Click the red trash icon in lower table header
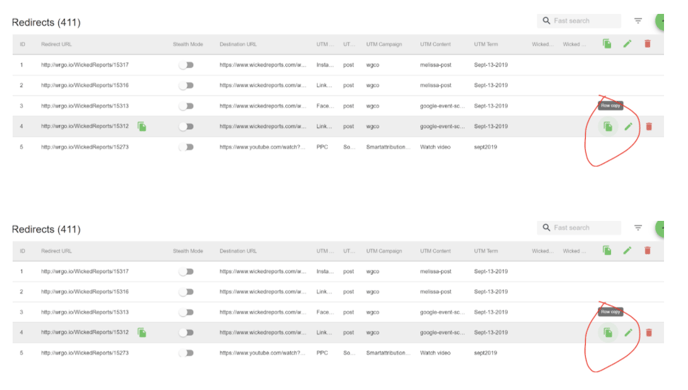 pyautogui.click(x=648, y=250)
